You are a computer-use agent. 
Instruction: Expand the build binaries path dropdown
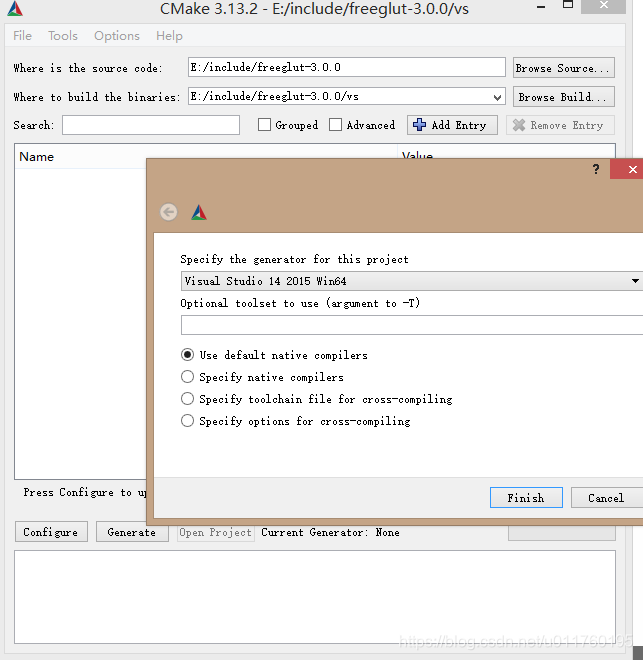coord(497,97)
